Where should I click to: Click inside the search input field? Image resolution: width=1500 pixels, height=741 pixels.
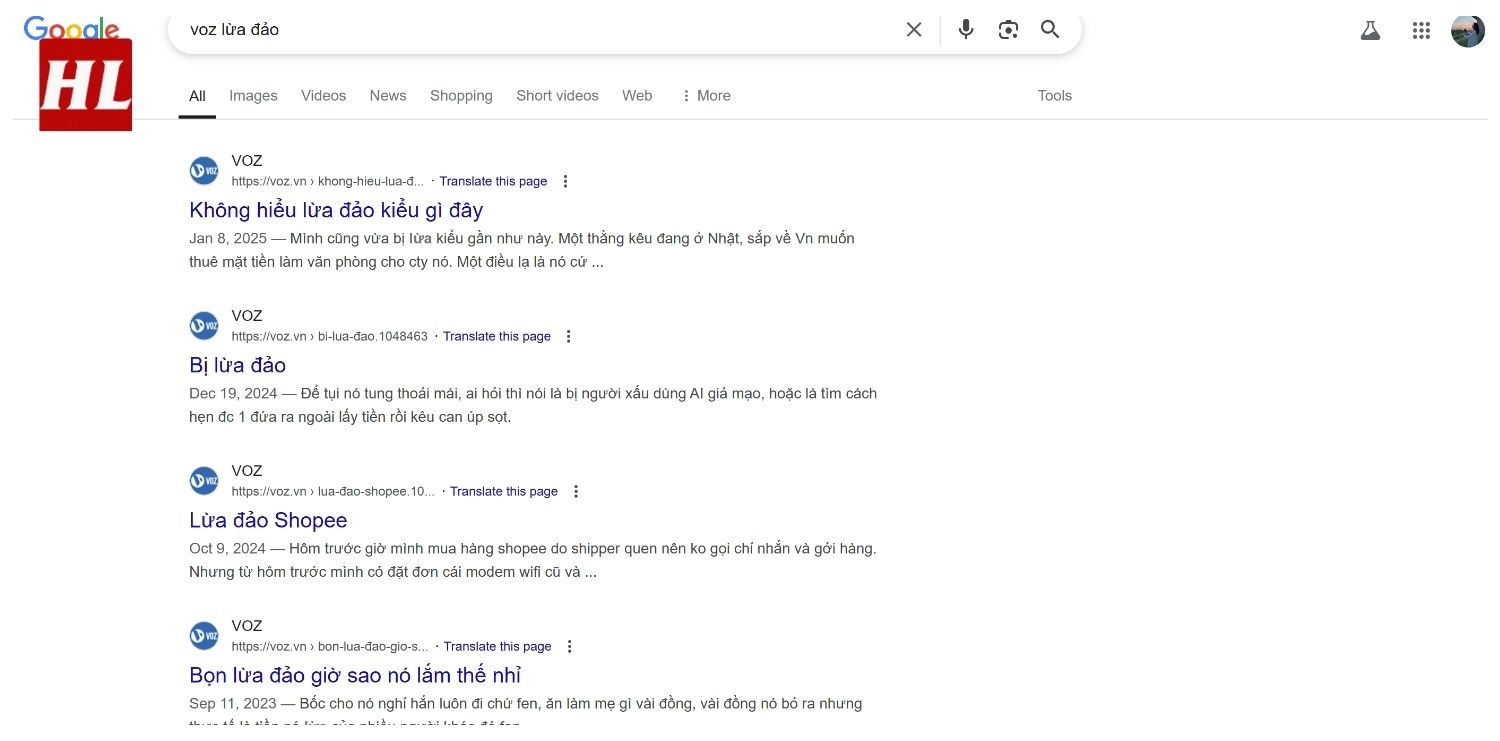coord(500,29)
